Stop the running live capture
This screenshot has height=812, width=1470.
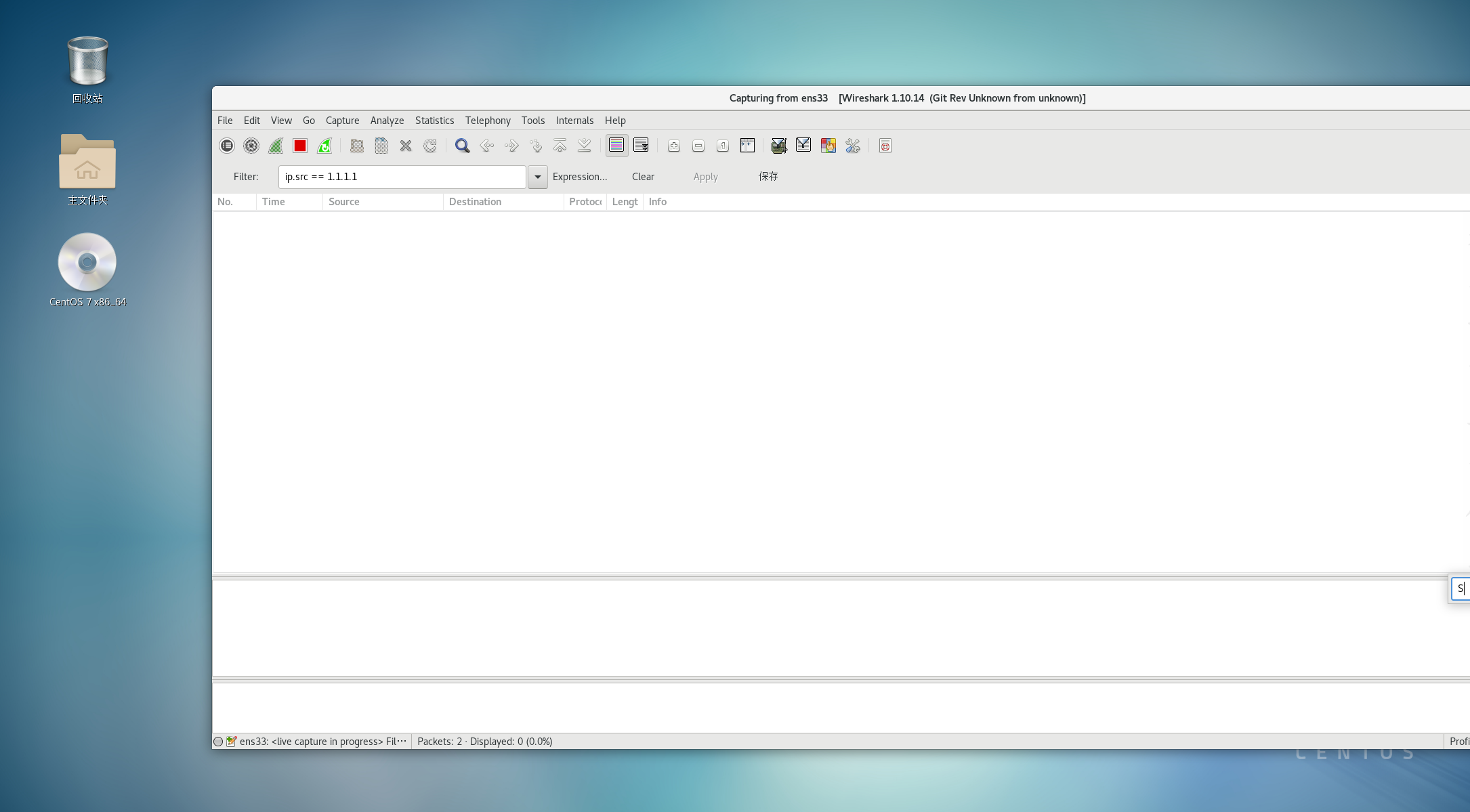tap(300, 146)
